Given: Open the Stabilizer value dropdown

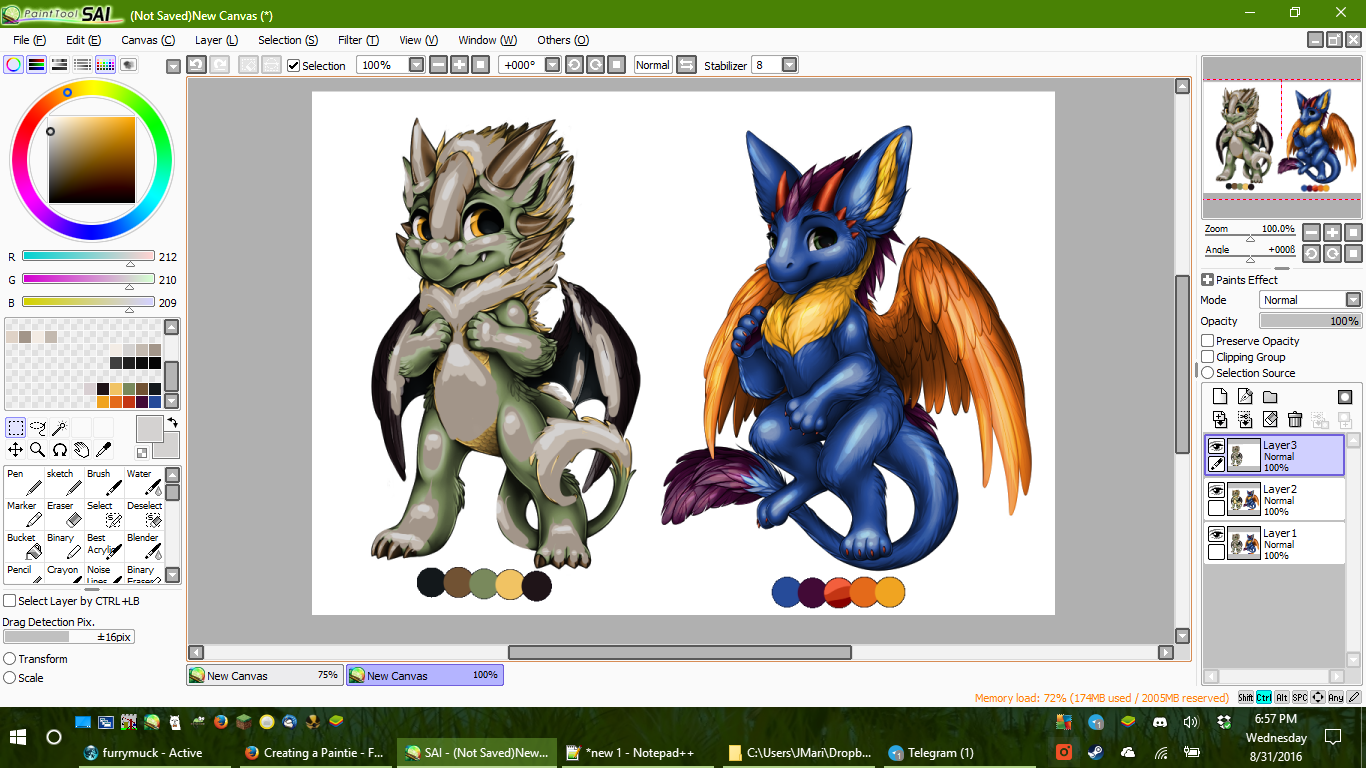Looking at the screenshot, I should [x=789, y=65].
